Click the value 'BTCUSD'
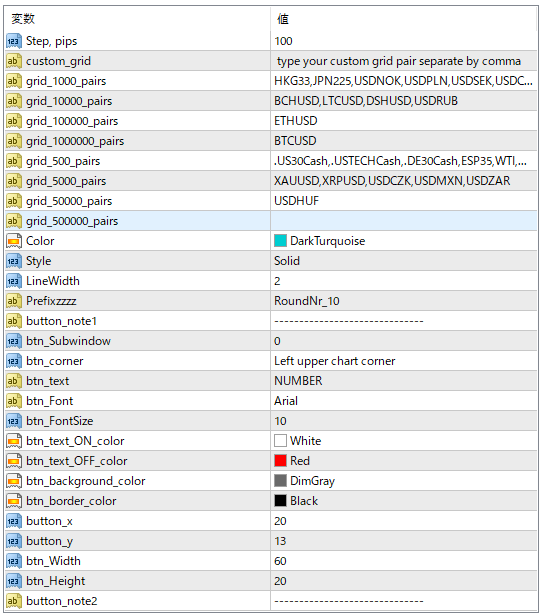 click(295, 141)
